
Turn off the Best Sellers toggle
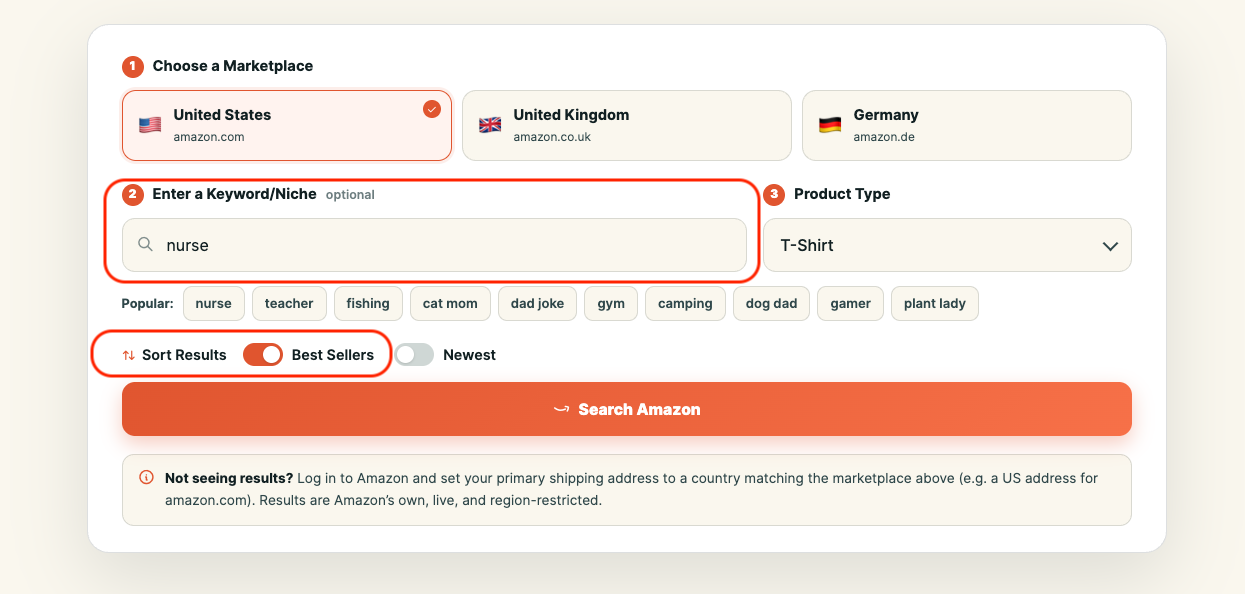click(x=263, y=355)
